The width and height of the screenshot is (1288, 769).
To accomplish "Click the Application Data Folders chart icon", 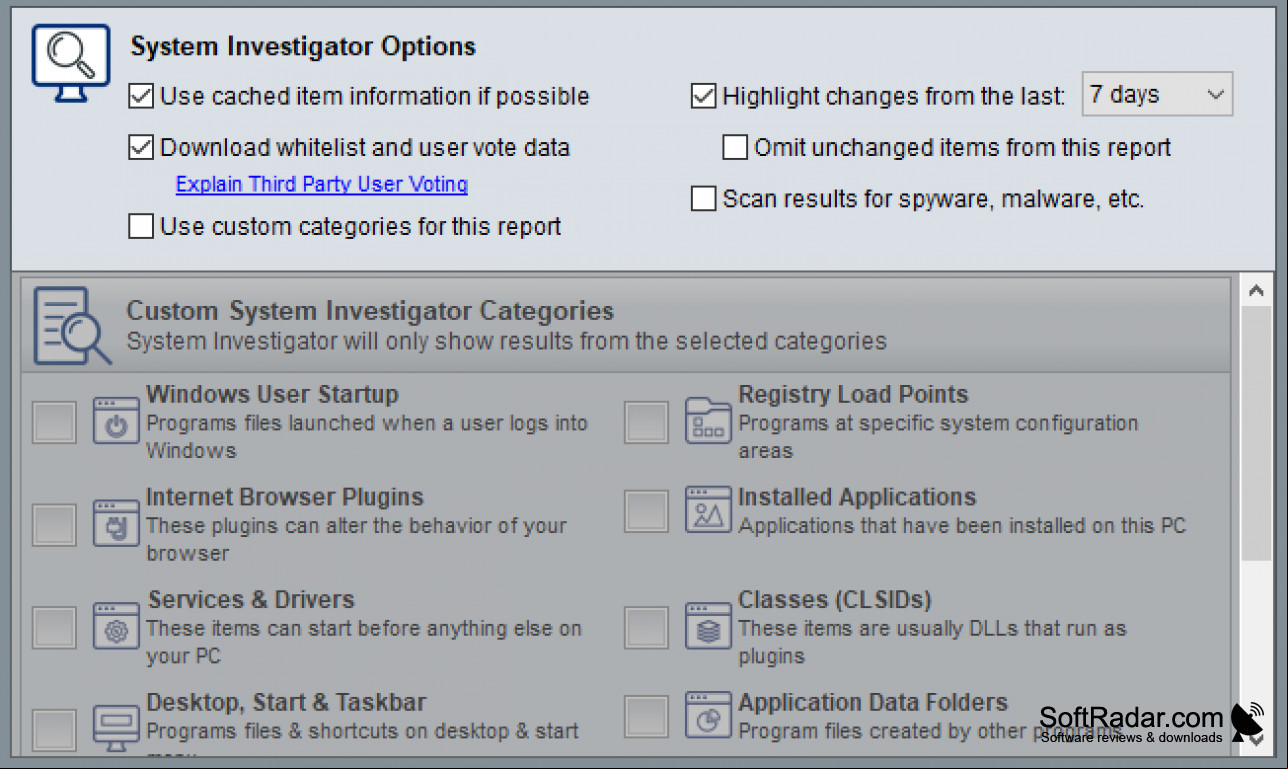I will (x=708, y=715).
